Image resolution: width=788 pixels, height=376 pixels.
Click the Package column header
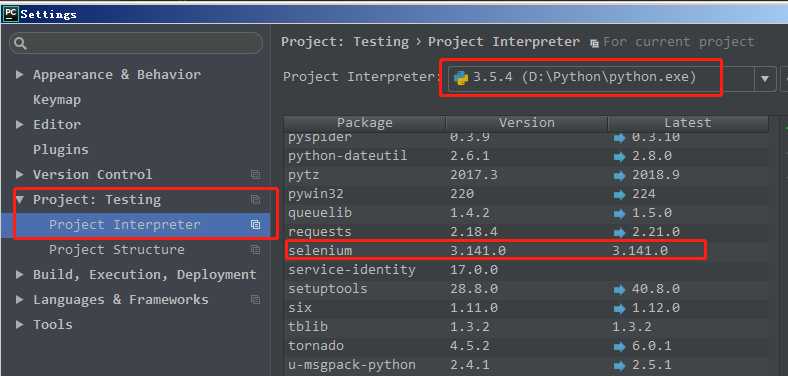[x=365, y=123]
